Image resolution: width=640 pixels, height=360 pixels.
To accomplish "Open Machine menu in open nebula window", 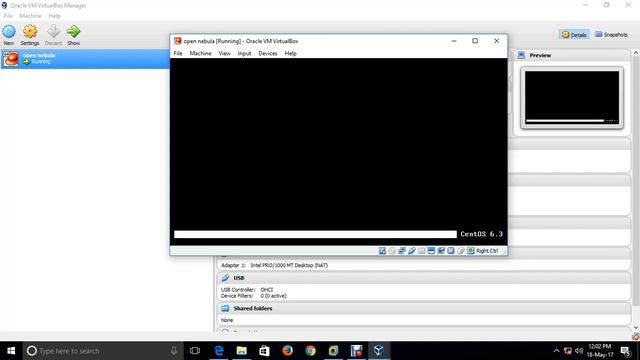I will tap(200, 53).
